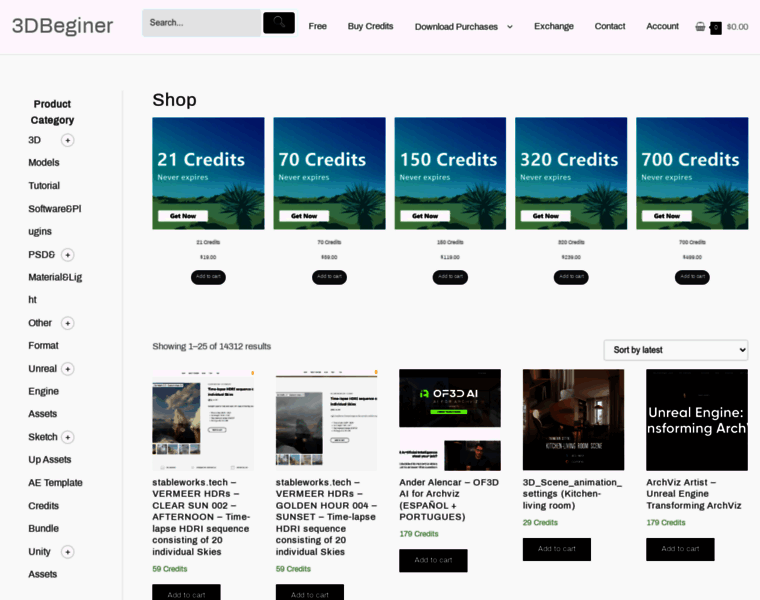Expand the Sketch Up Assets category
The height and width of the screenshot is (600, 760).
tap(67, 437)
